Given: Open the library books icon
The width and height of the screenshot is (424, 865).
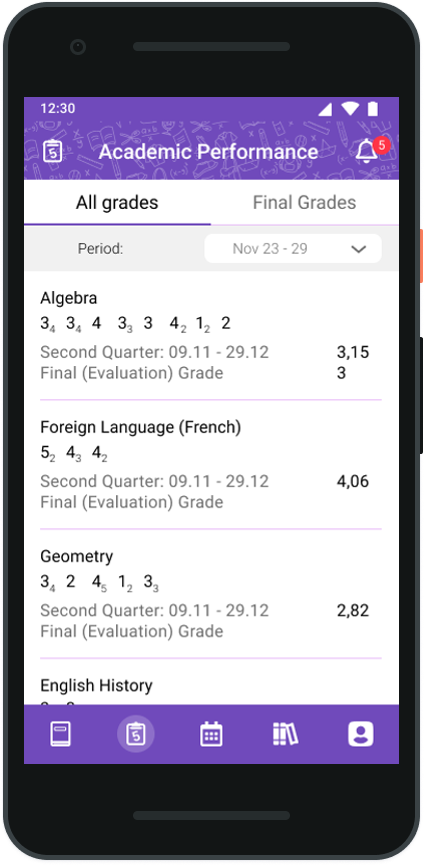Looking at the screenshot, I should click(x=286, y=734).
